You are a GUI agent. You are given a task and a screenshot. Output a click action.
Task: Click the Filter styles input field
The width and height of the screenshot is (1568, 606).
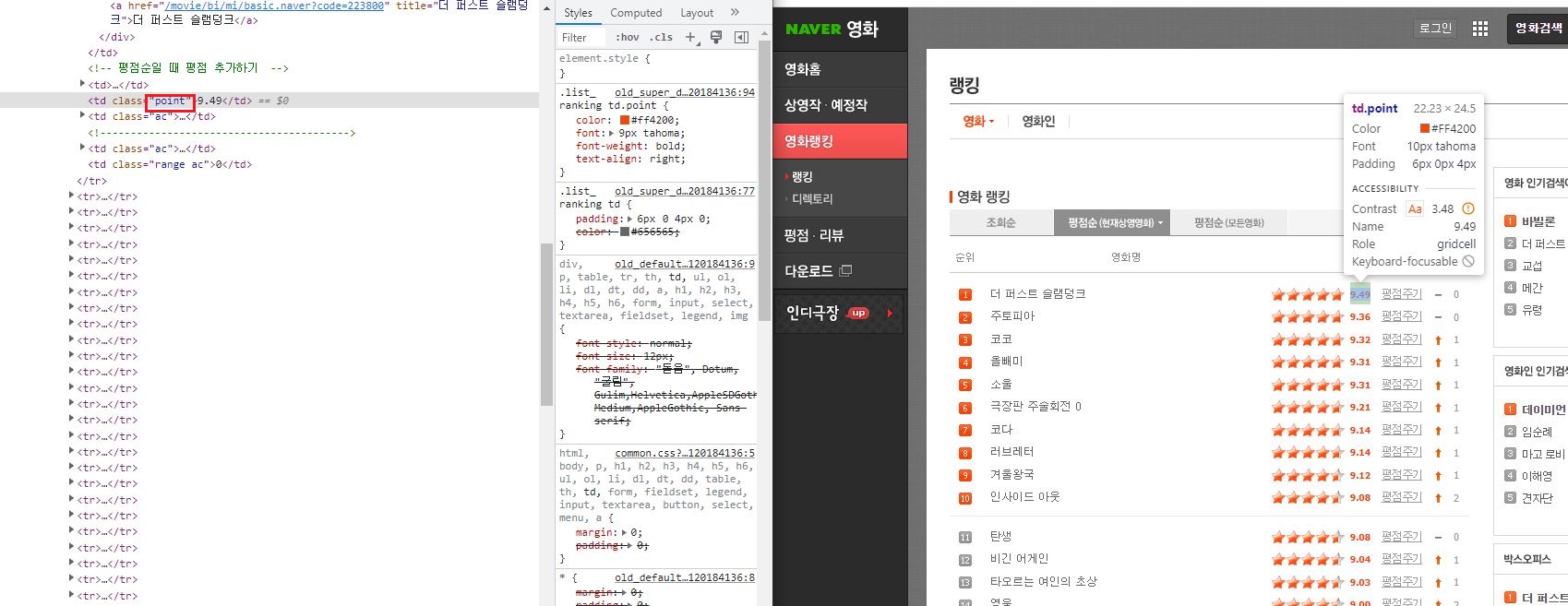pyautogui.click(x=582, y=37)
